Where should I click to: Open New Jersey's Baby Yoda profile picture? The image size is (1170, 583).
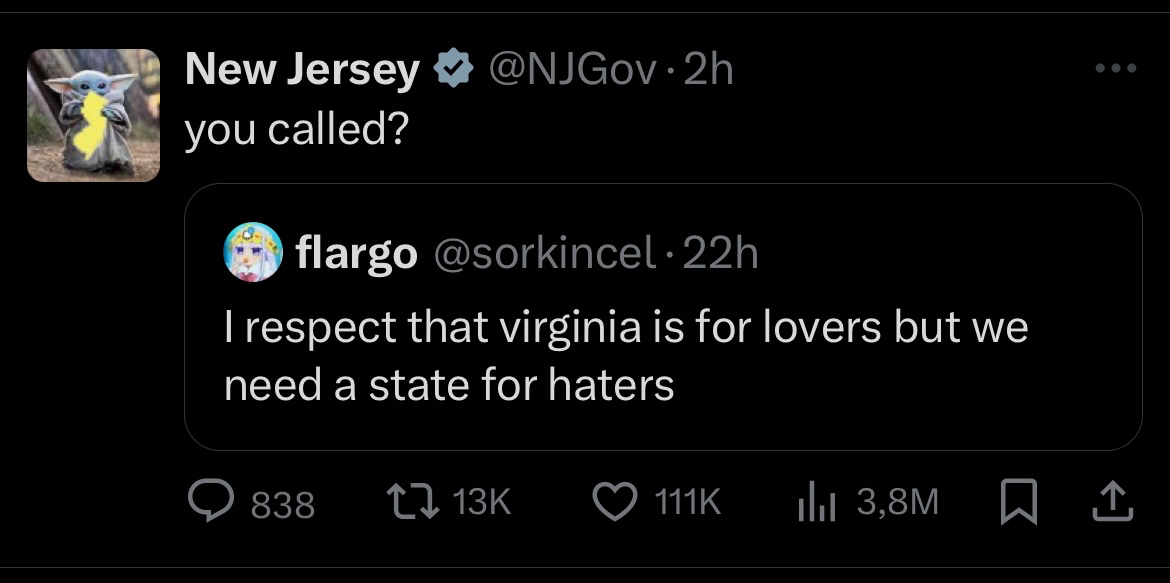tap(93, 115)
